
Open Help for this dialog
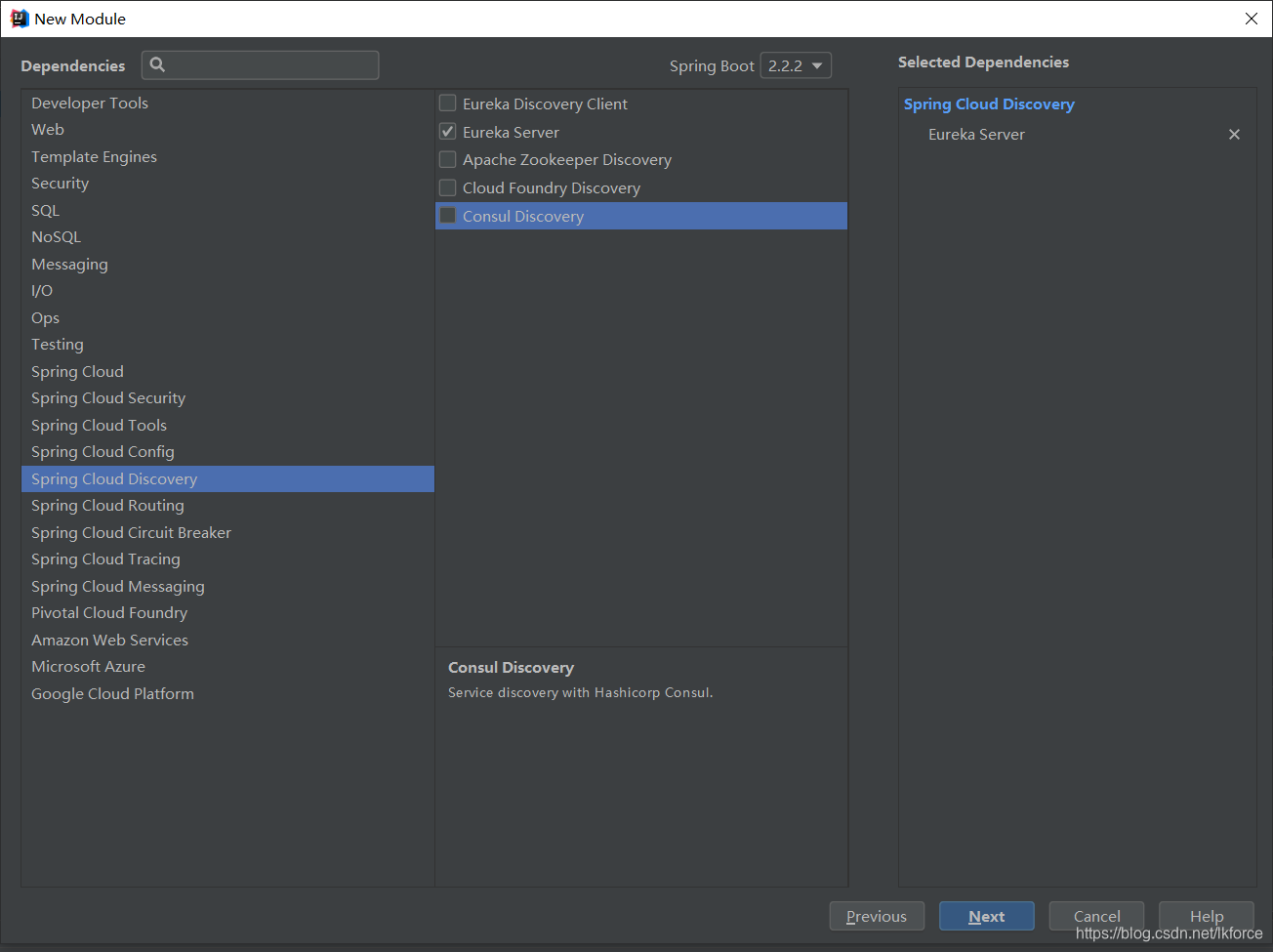pyautogui.click(x=1207, y=916)
